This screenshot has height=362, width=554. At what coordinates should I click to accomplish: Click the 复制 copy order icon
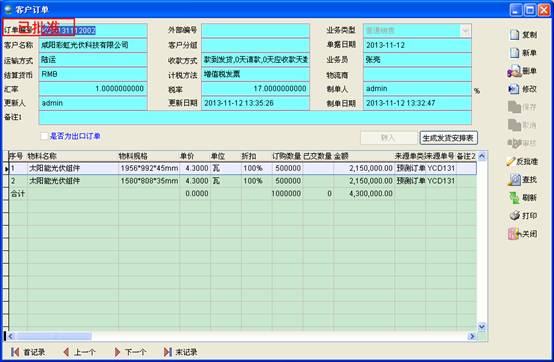coord(515,35)
